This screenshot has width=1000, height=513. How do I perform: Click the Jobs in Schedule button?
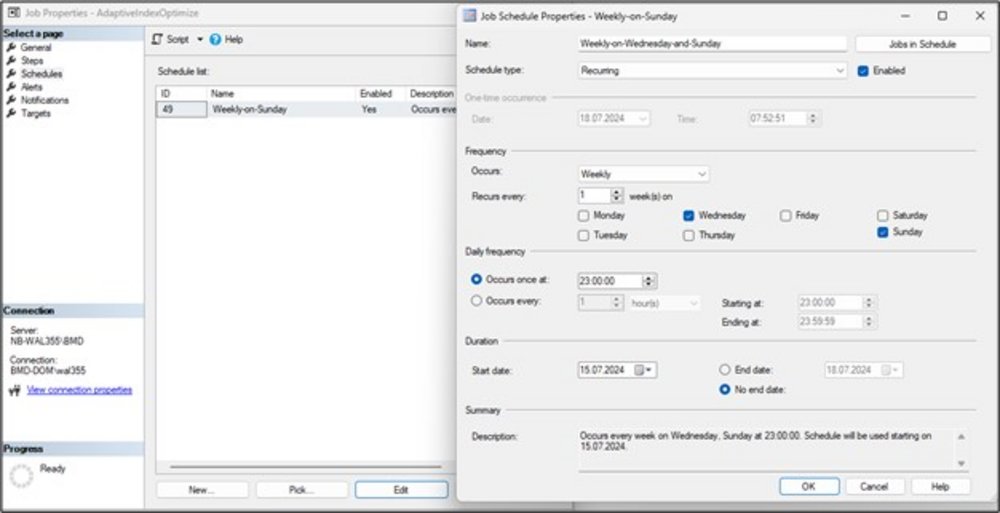[x=921, y=44]
